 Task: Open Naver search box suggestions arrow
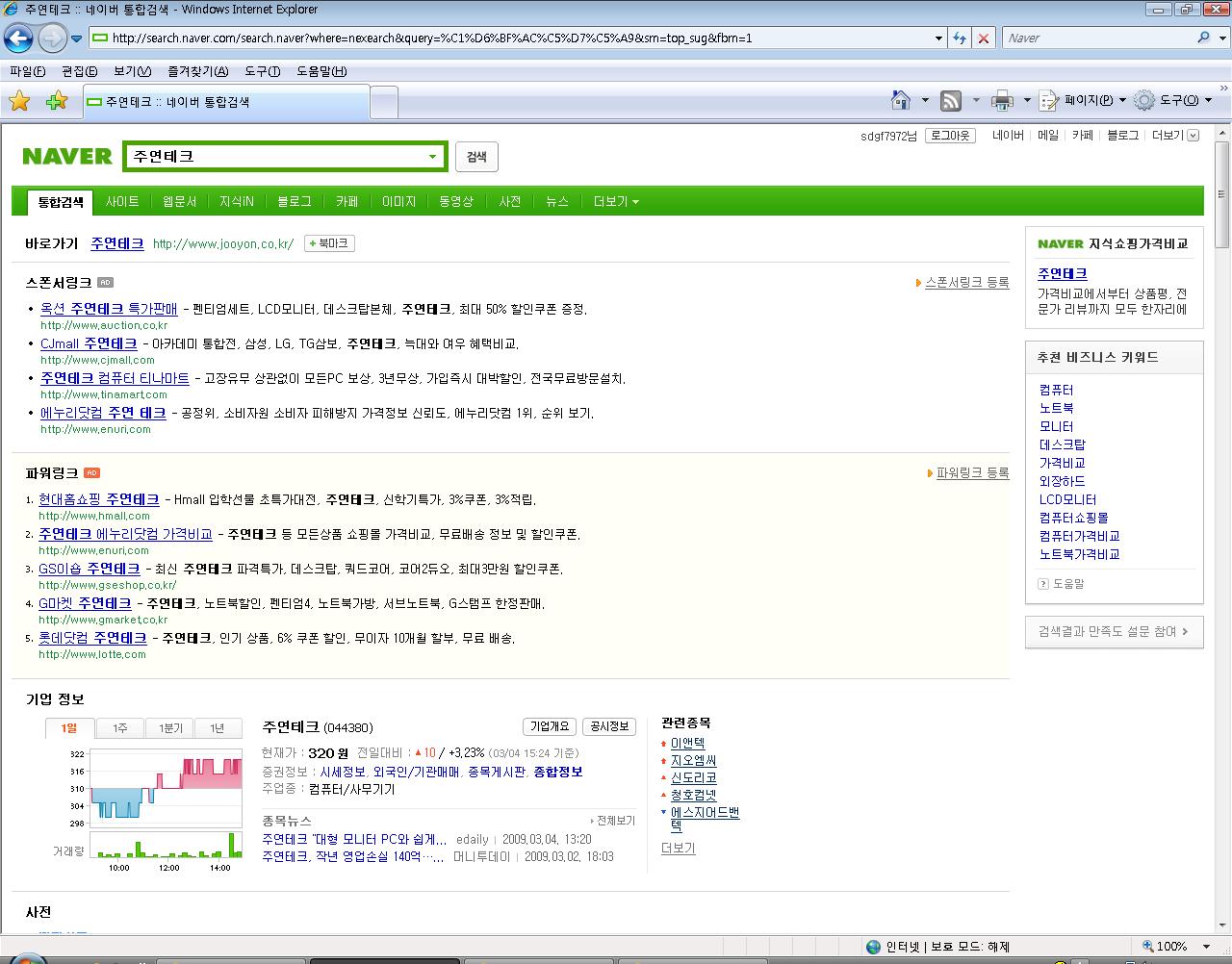coord(433,156)
